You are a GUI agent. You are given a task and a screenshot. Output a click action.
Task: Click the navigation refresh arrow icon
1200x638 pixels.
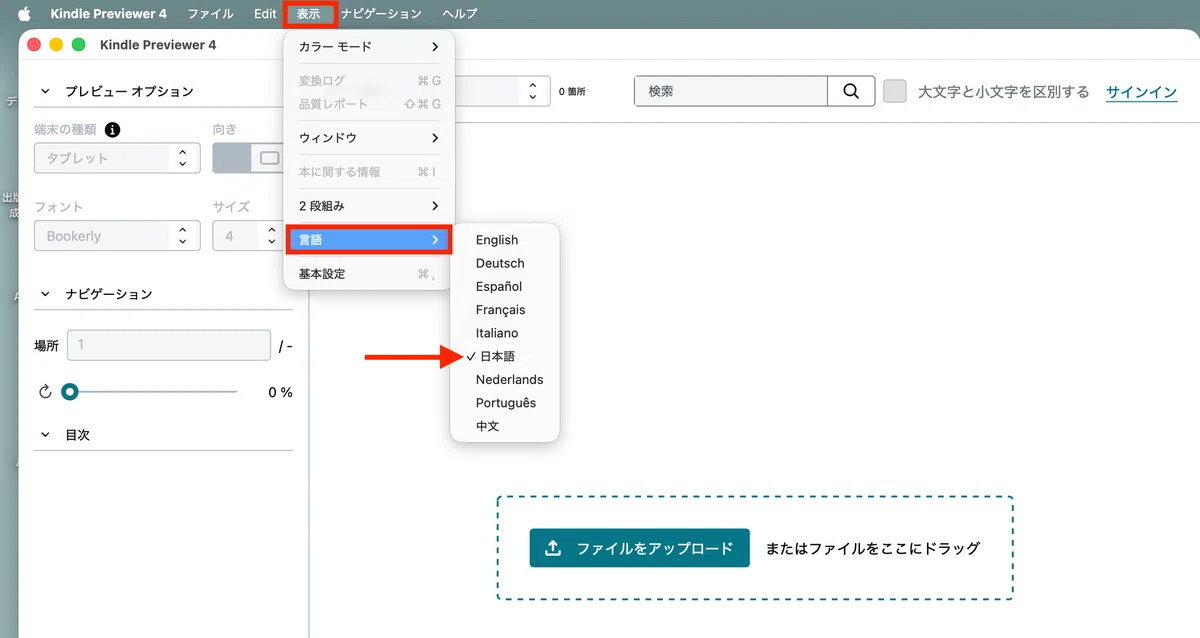click(45, 392)
